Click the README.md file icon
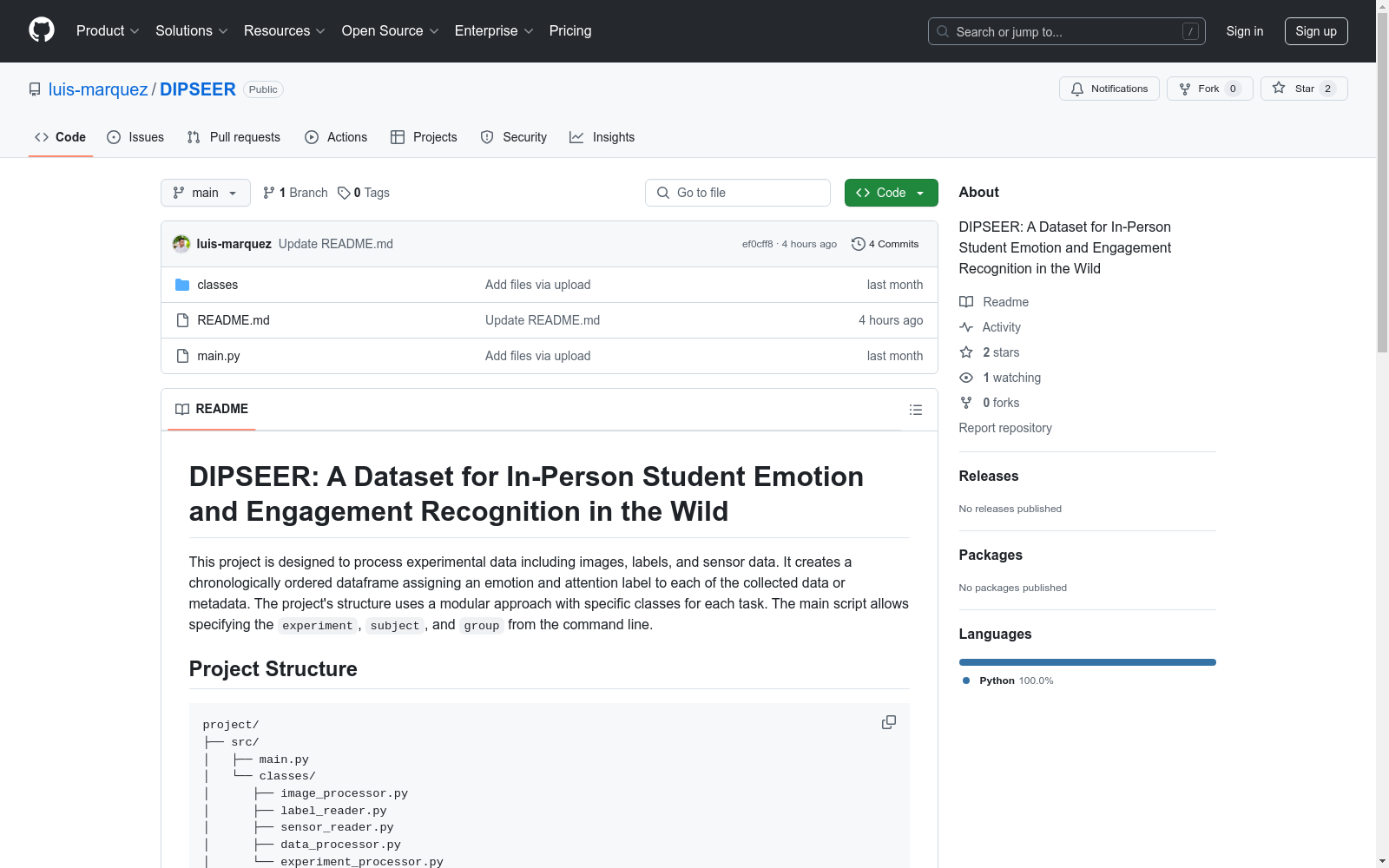The width and height of the screenshot is (1389, 868). point(182,320)
